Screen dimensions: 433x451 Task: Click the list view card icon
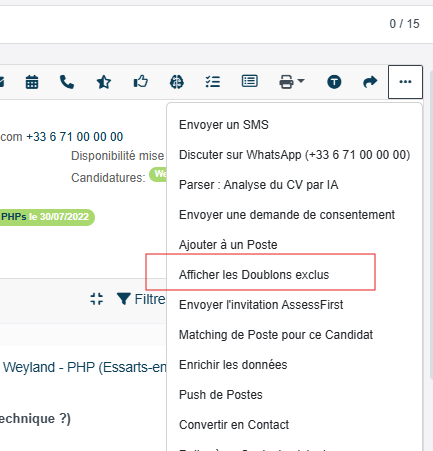(250, 81)
